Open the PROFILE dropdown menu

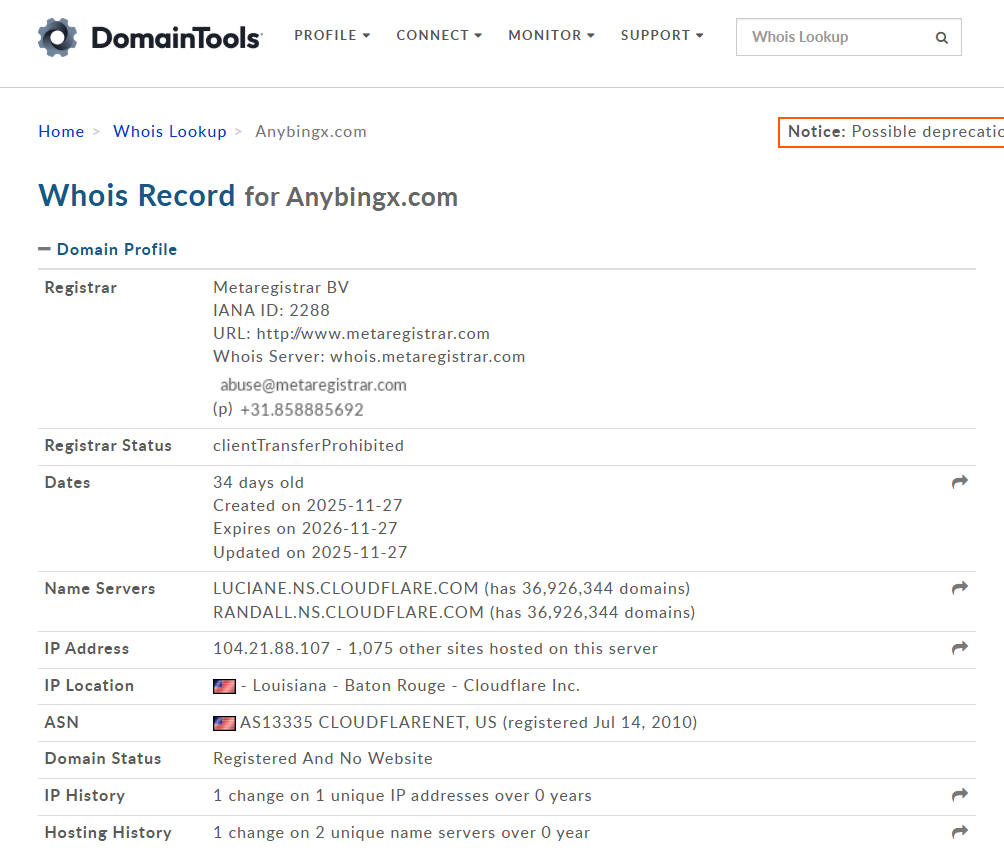(x=332, y=36)
